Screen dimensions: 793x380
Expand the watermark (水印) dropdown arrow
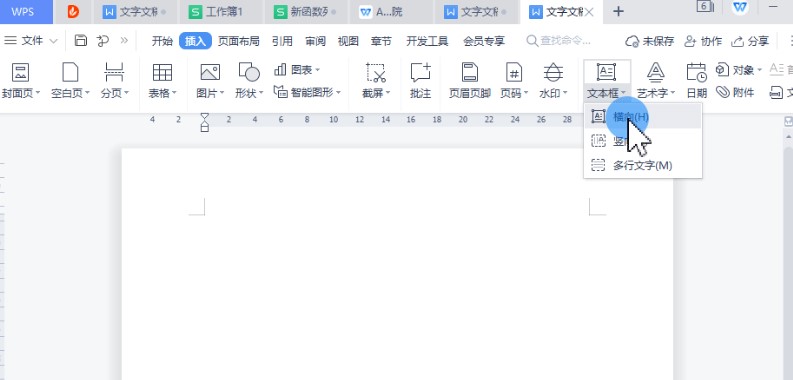coord(565,93)
